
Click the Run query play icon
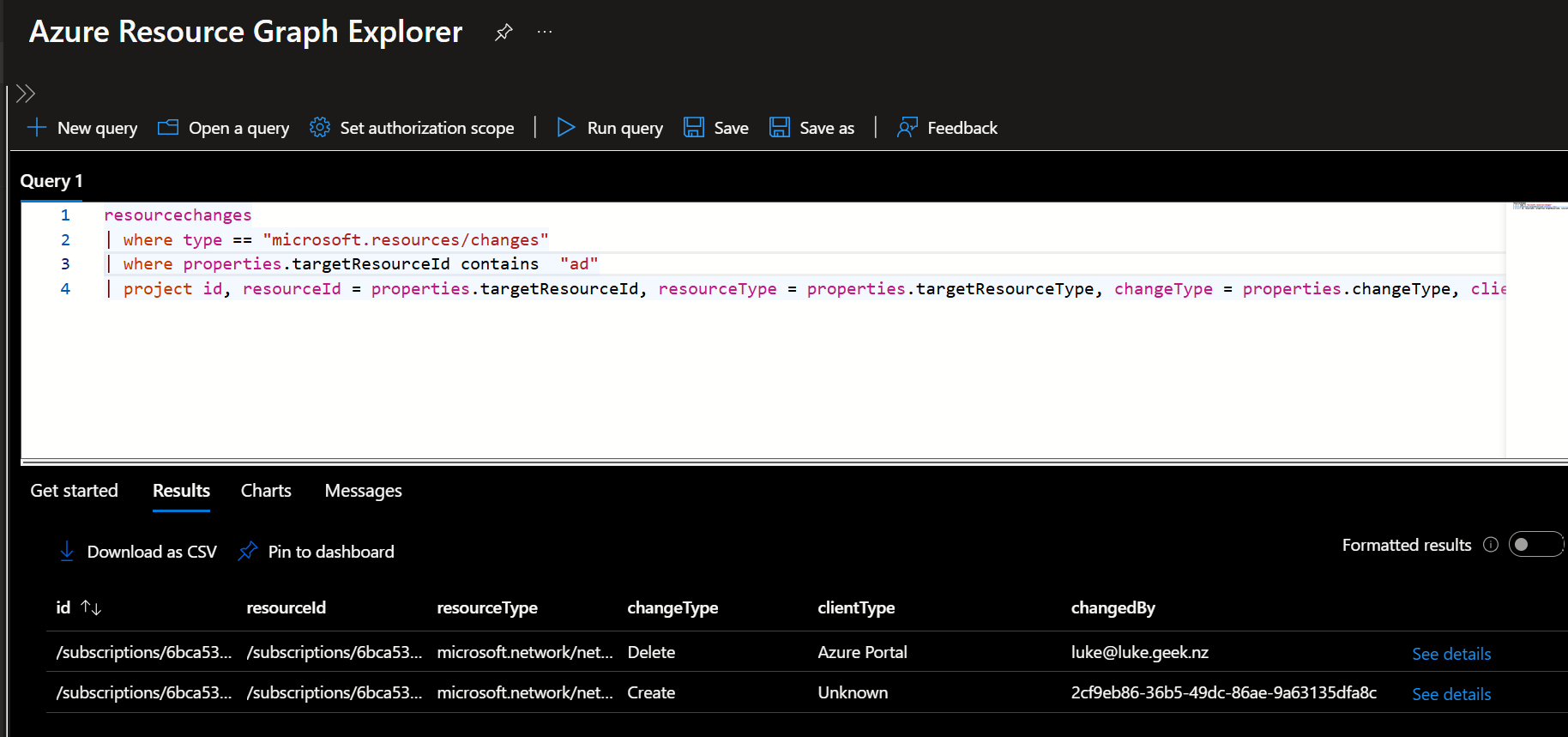(566, 128)
